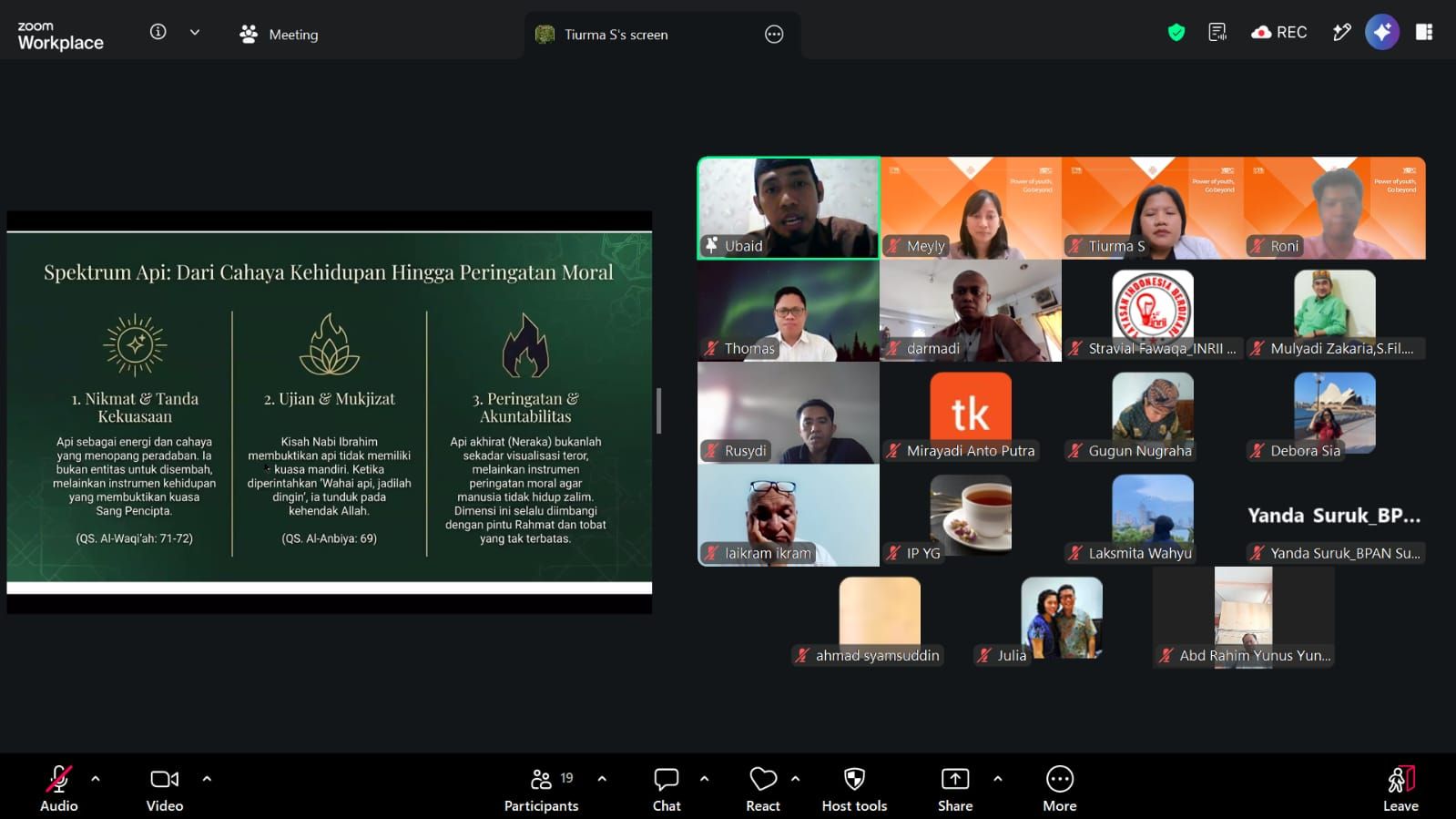Open the Meeting tab
Image resolution: width=1456 pixels, height=819 pixels.
279,35
